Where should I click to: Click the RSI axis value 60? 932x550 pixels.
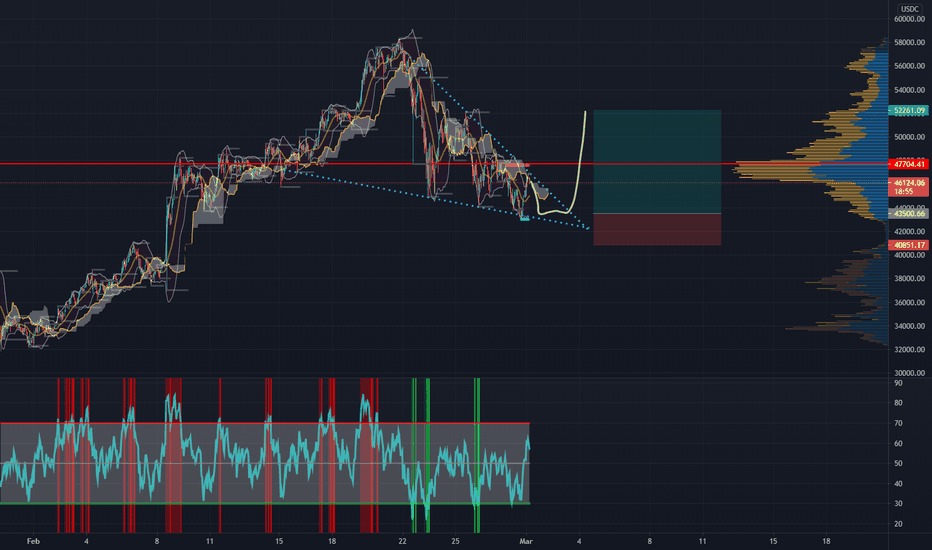[x=898, y=444]
